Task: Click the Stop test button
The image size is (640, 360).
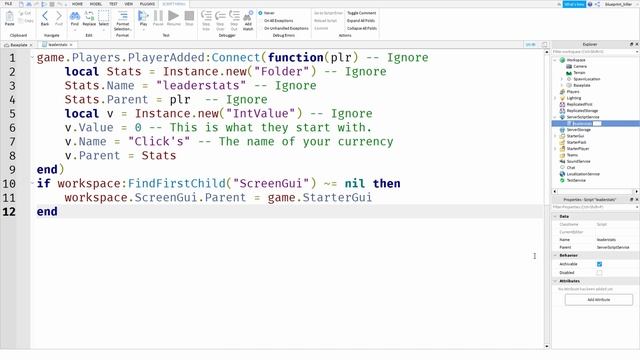Action: pos(189,18)
